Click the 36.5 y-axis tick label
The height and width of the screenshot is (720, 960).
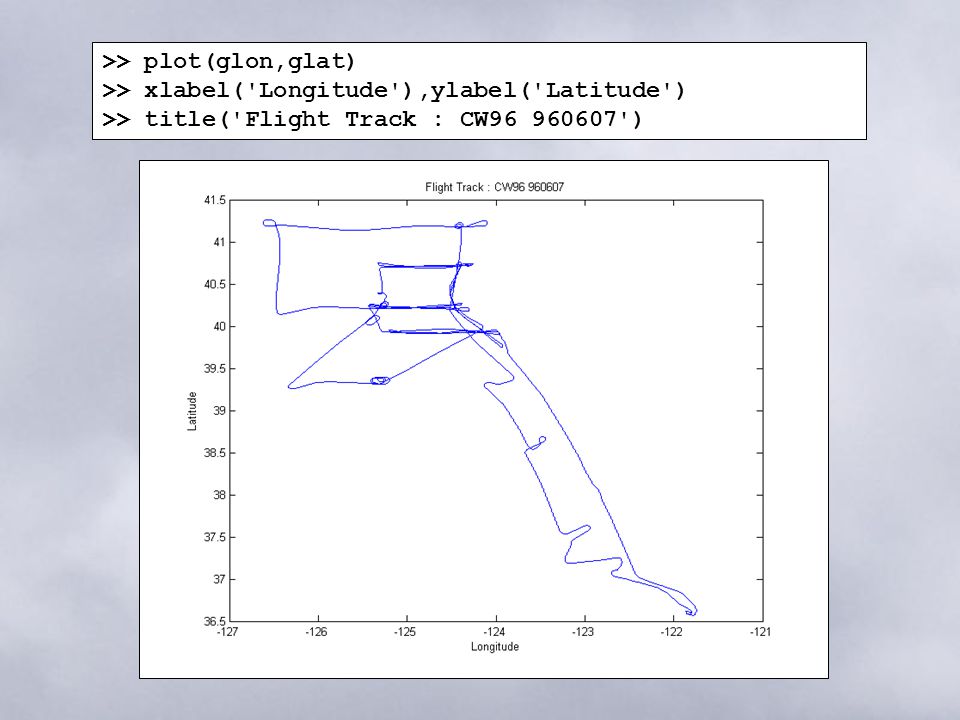215,621
